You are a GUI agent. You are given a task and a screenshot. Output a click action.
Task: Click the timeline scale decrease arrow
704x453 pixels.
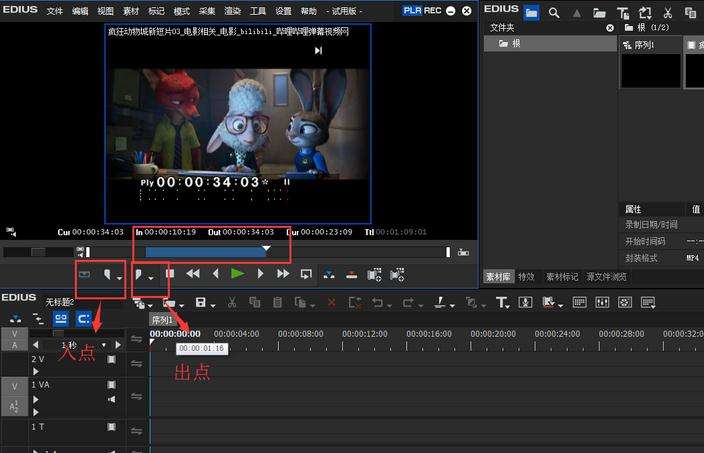coord(35,345)
